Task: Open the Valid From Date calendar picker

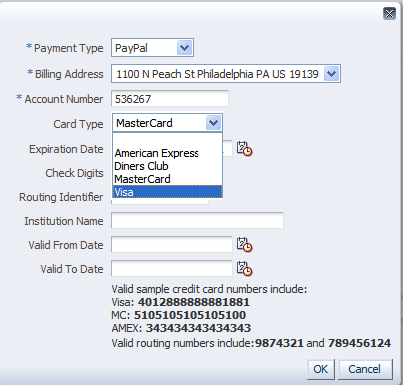Action: pyautogui.click(x=244, y=244)
